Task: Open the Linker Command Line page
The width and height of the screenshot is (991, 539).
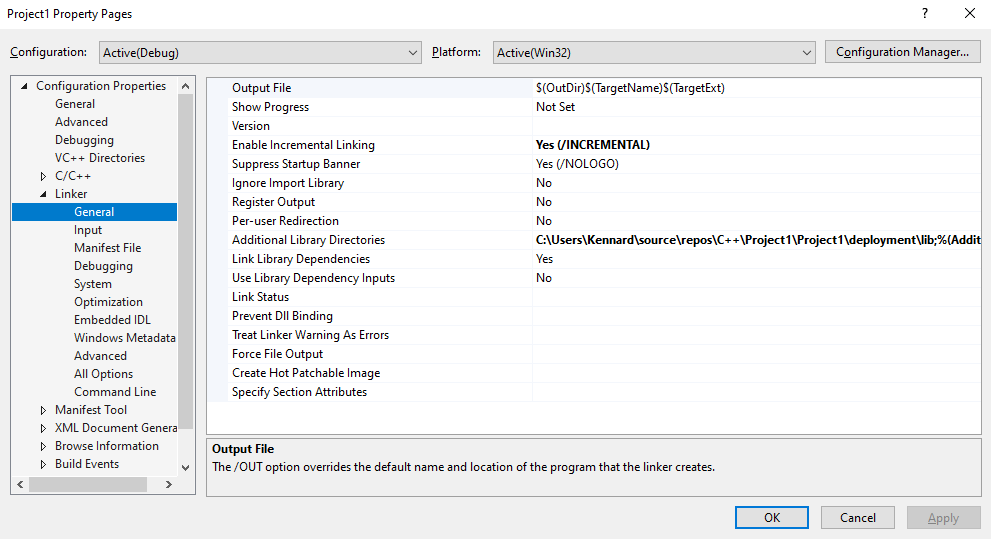Action: [x=115, y=392]
